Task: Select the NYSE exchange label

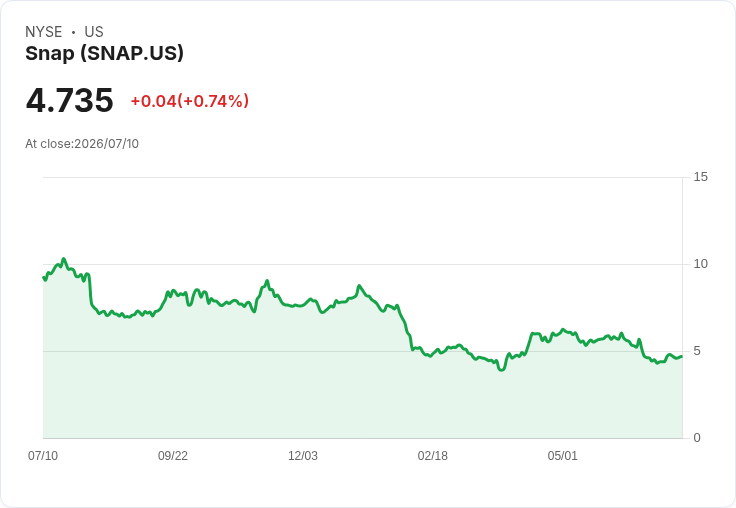Action: tap(44, 32)
